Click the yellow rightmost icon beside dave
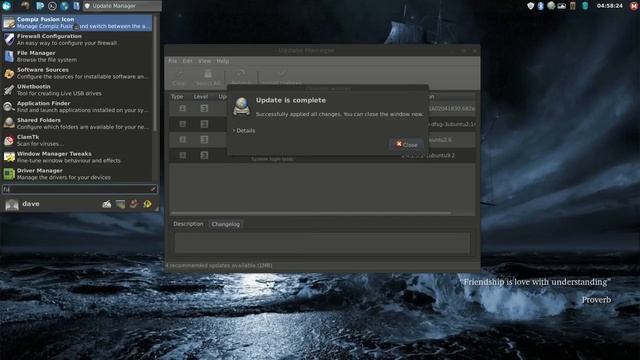 tap(147, 204)
